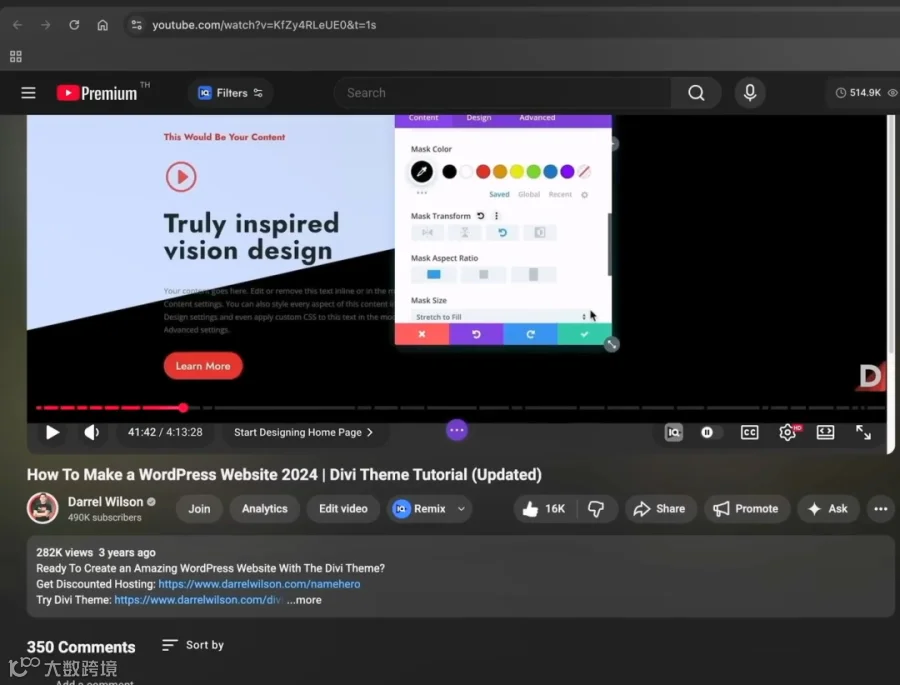Click the search magnifier button
The image size is (900, 685).
pyautogui.click(x=696, y=93)
